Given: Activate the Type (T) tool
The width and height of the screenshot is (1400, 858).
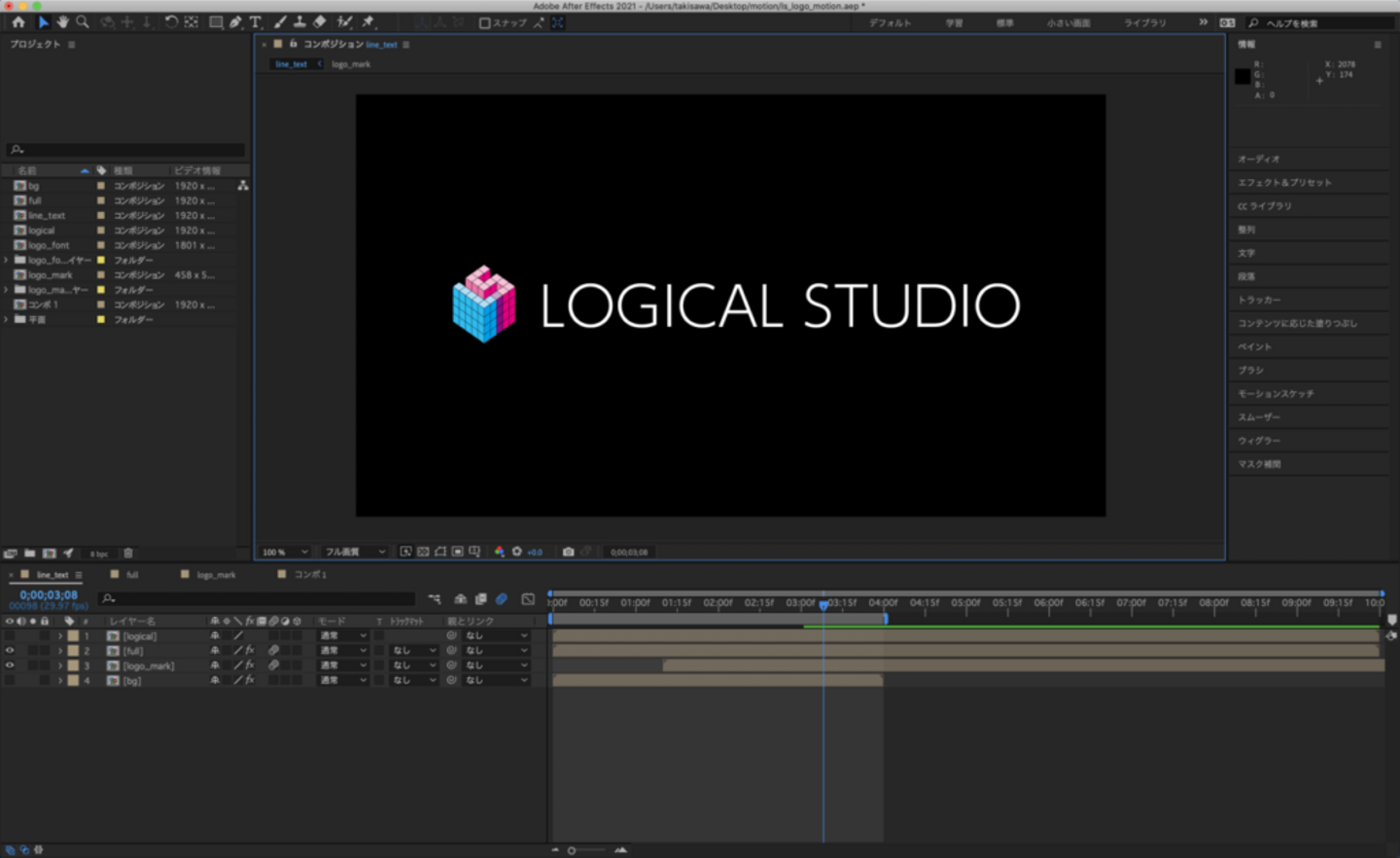Looking at the screenshot, I should 256,22.
